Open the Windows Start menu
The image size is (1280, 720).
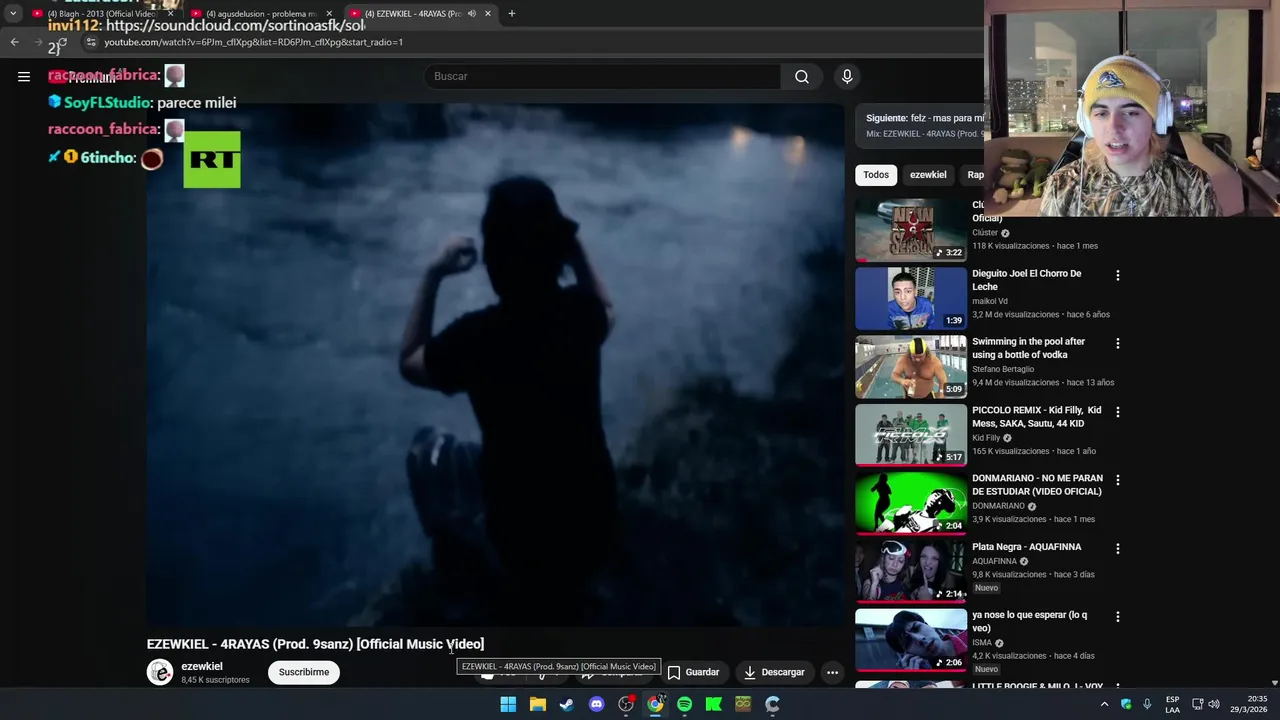[508, 704]
